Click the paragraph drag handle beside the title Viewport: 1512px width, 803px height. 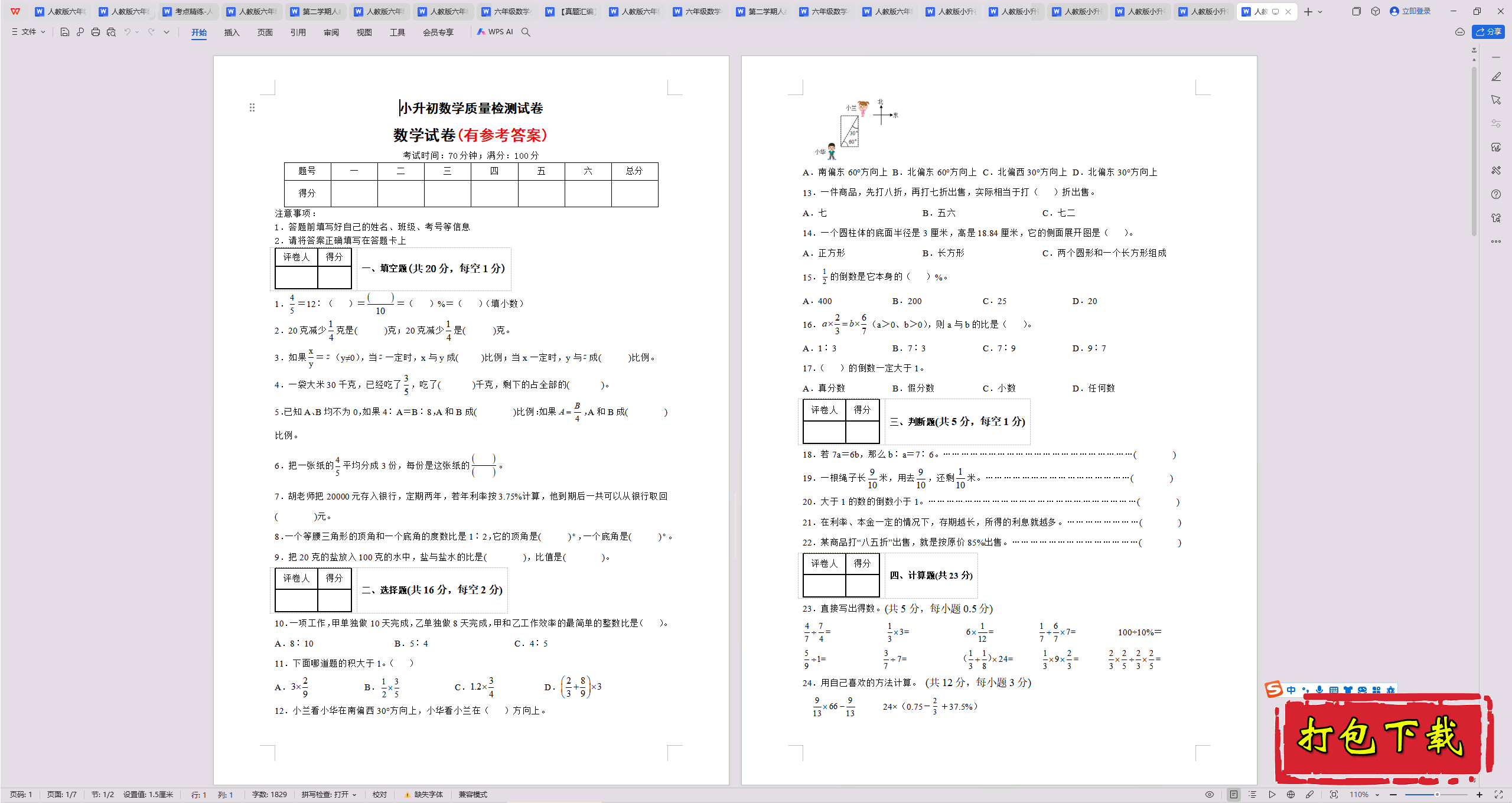(x=252, y=107)
